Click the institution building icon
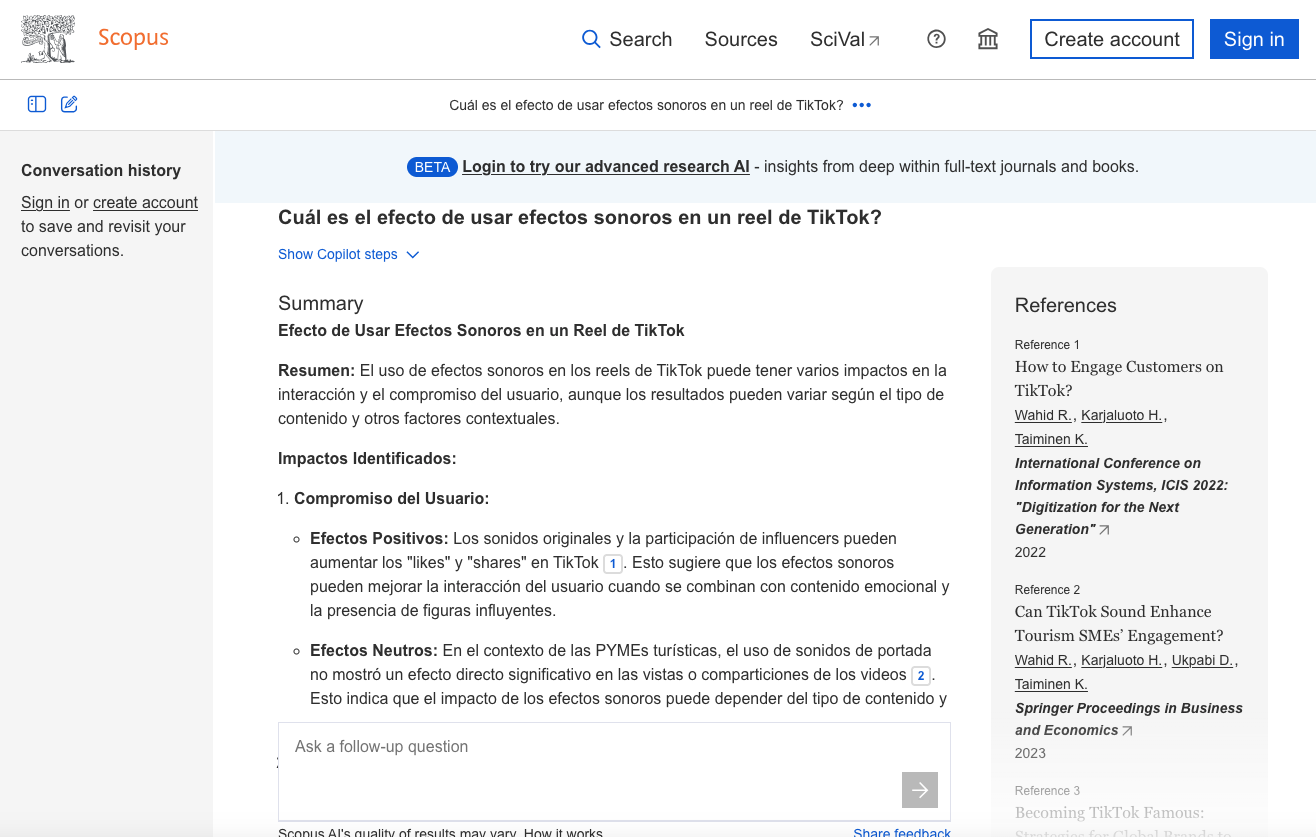 tap(988, 39)
